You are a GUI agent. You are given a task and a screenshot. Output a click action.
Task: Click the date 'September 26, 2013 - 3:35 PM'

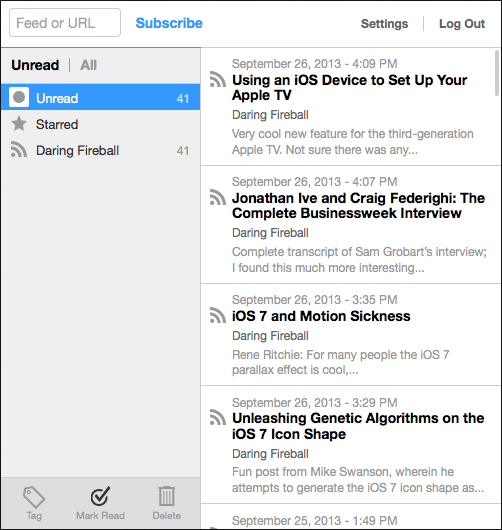(314, 299)
